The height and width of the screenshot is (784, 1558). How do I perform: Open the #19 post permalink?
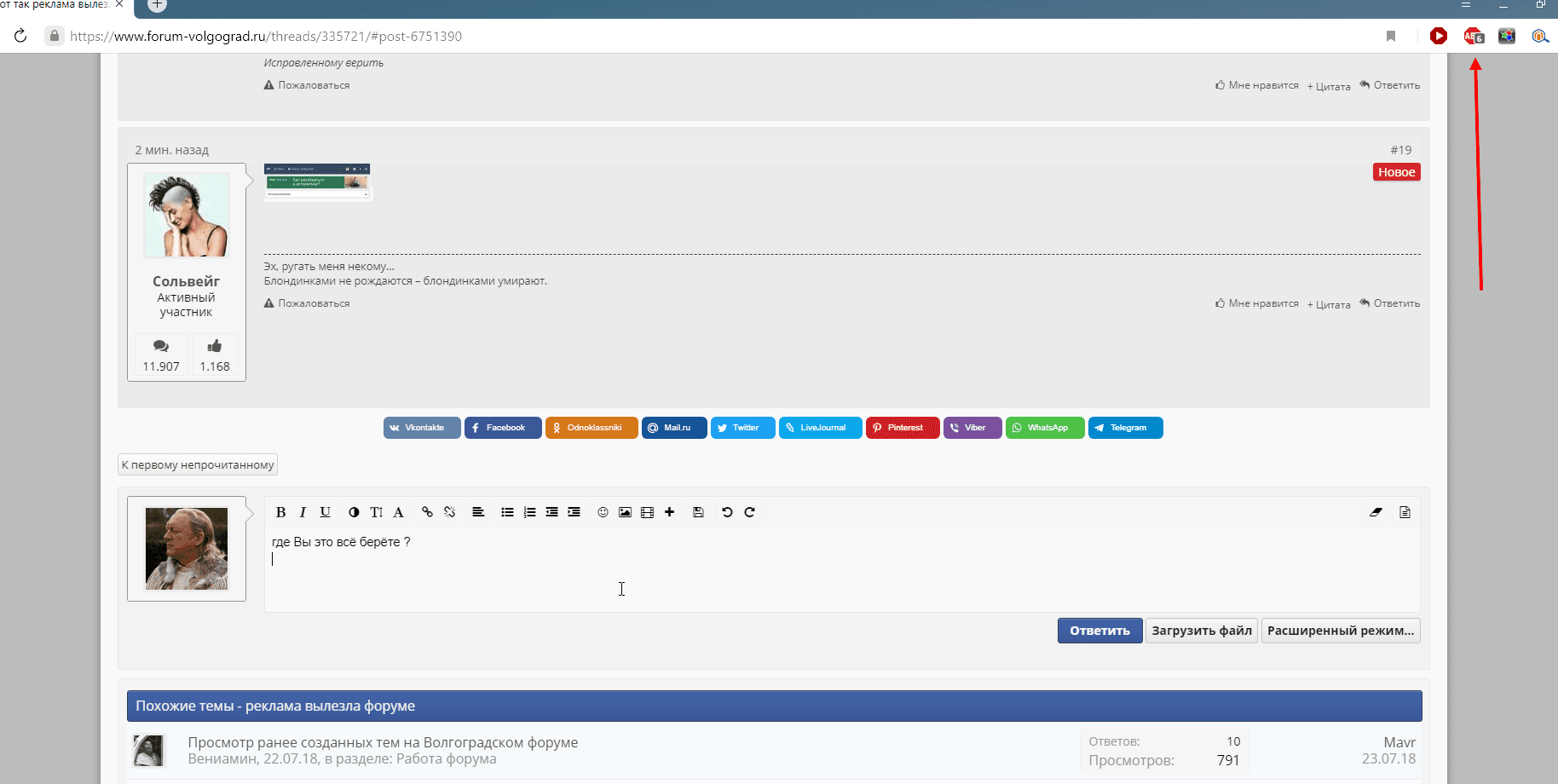pos(1401,150)
